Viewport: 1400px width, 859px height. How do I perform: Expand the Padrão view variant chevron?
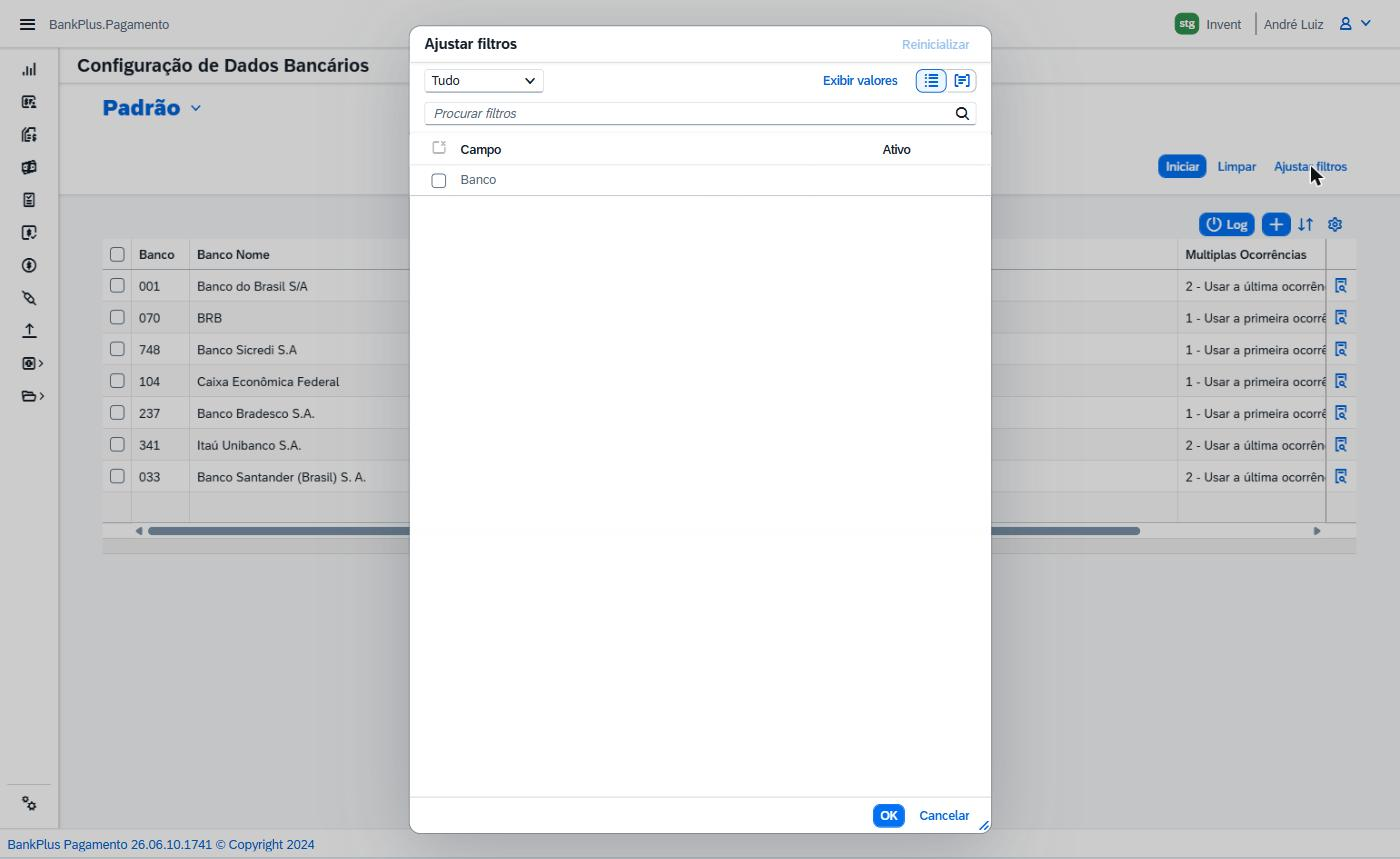[196, 108]
